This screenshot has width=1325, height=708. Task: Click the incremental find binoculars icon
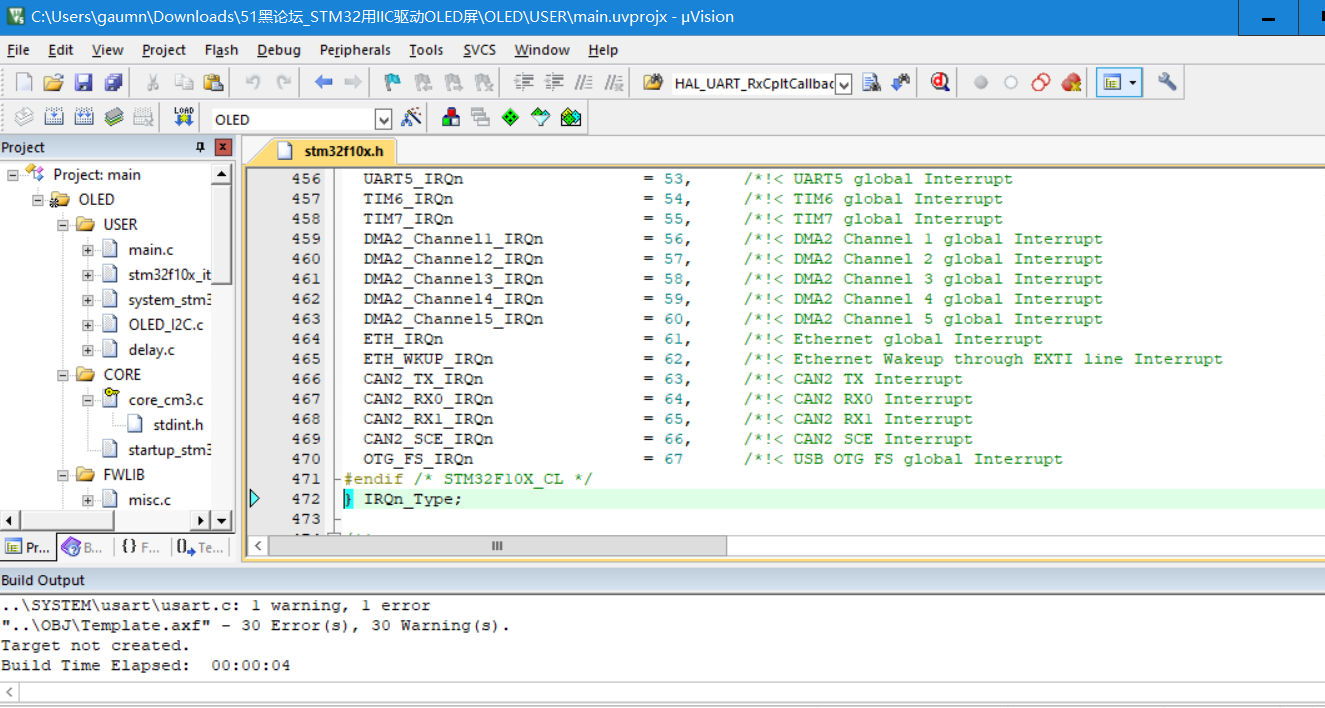click(x=901, y=82)
